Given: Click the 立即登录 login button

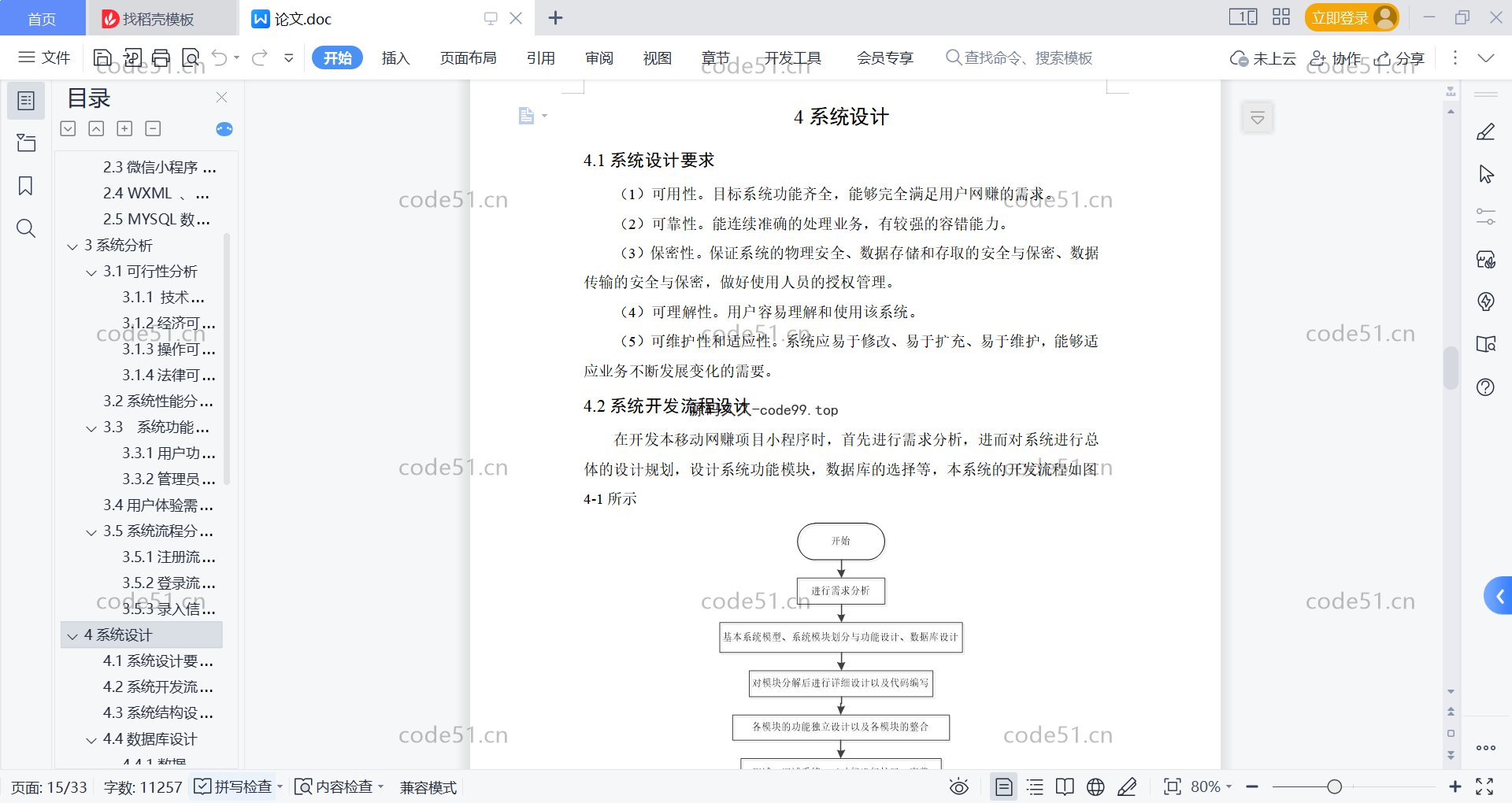Looking at the screenshot, I should 1351,17.
